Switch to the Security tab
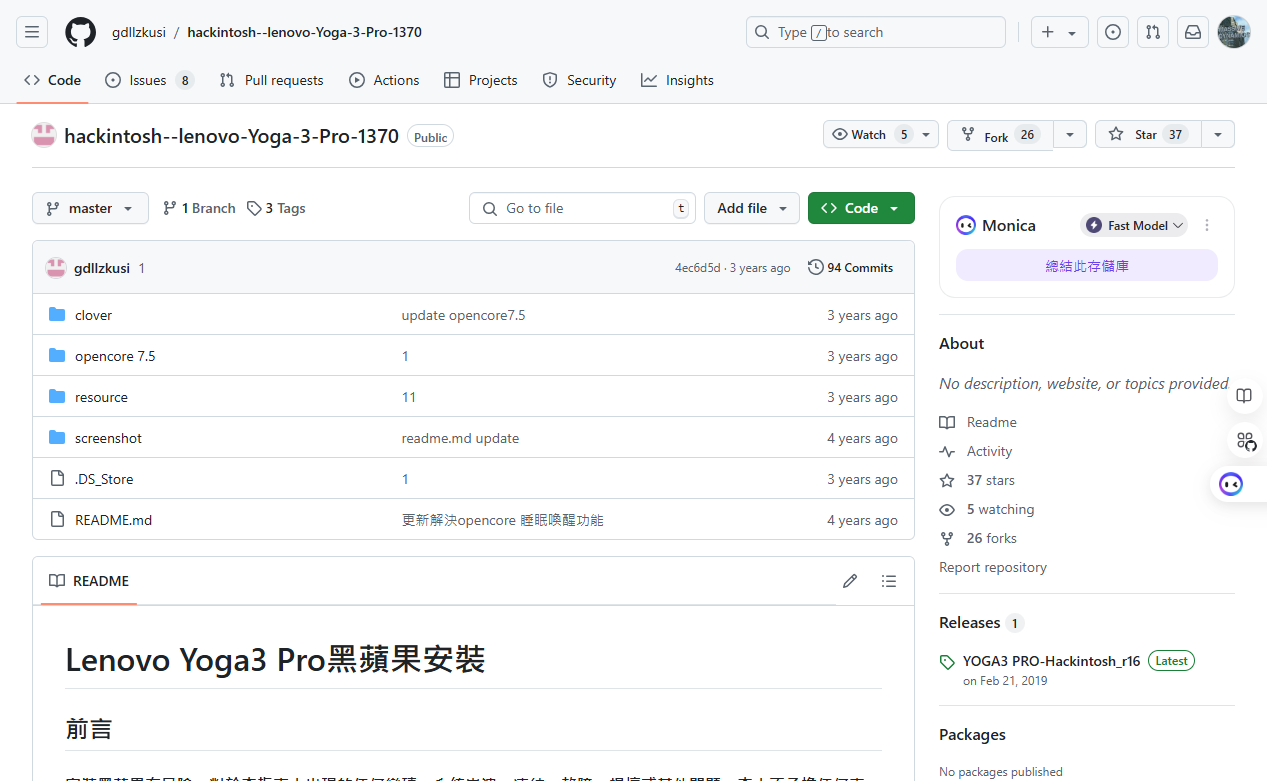Screen dimensions: 1267x781 click(x=579, y=80)
